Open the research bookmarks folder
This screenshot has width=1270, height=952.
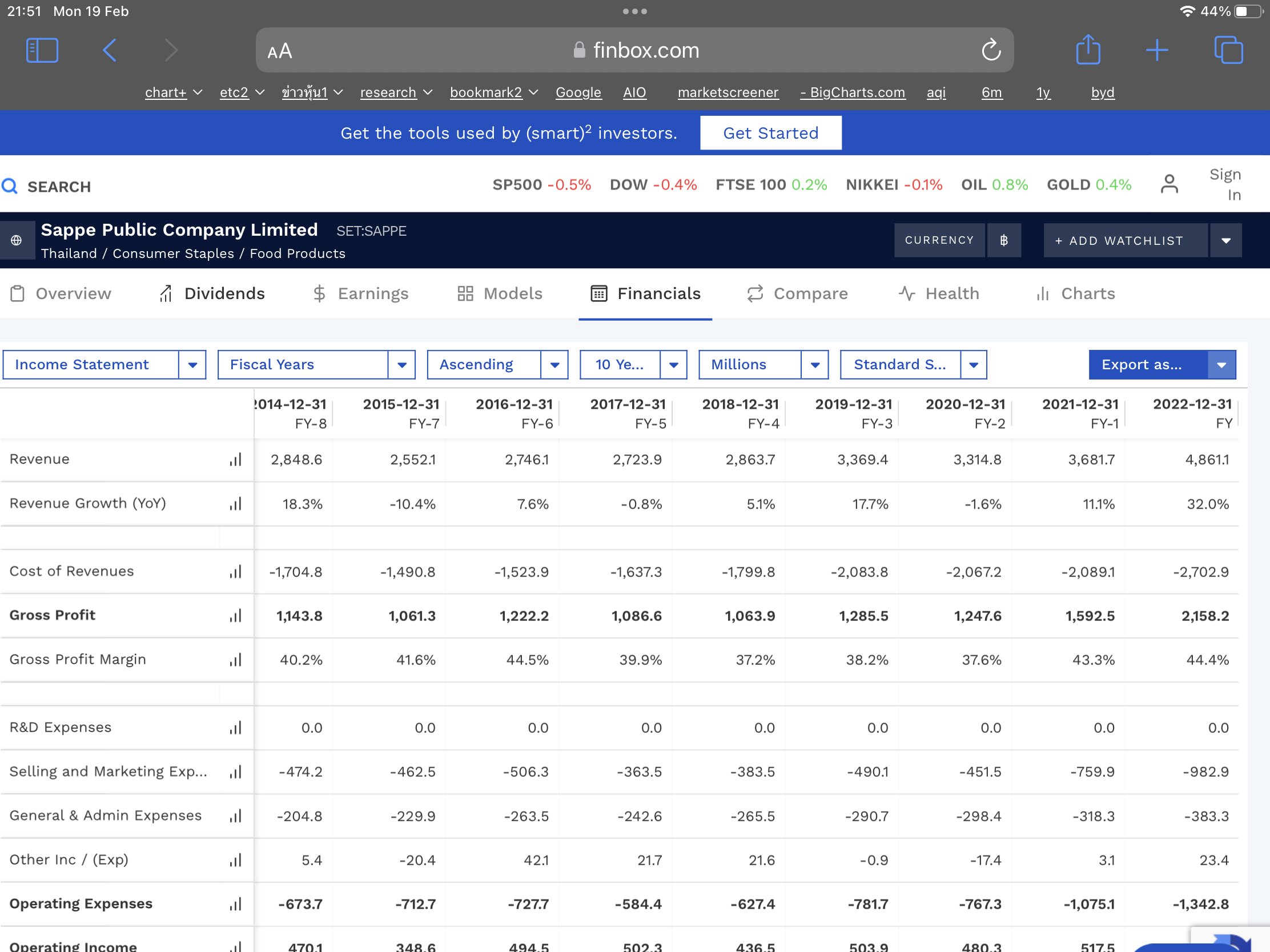[x=396, y=92]
